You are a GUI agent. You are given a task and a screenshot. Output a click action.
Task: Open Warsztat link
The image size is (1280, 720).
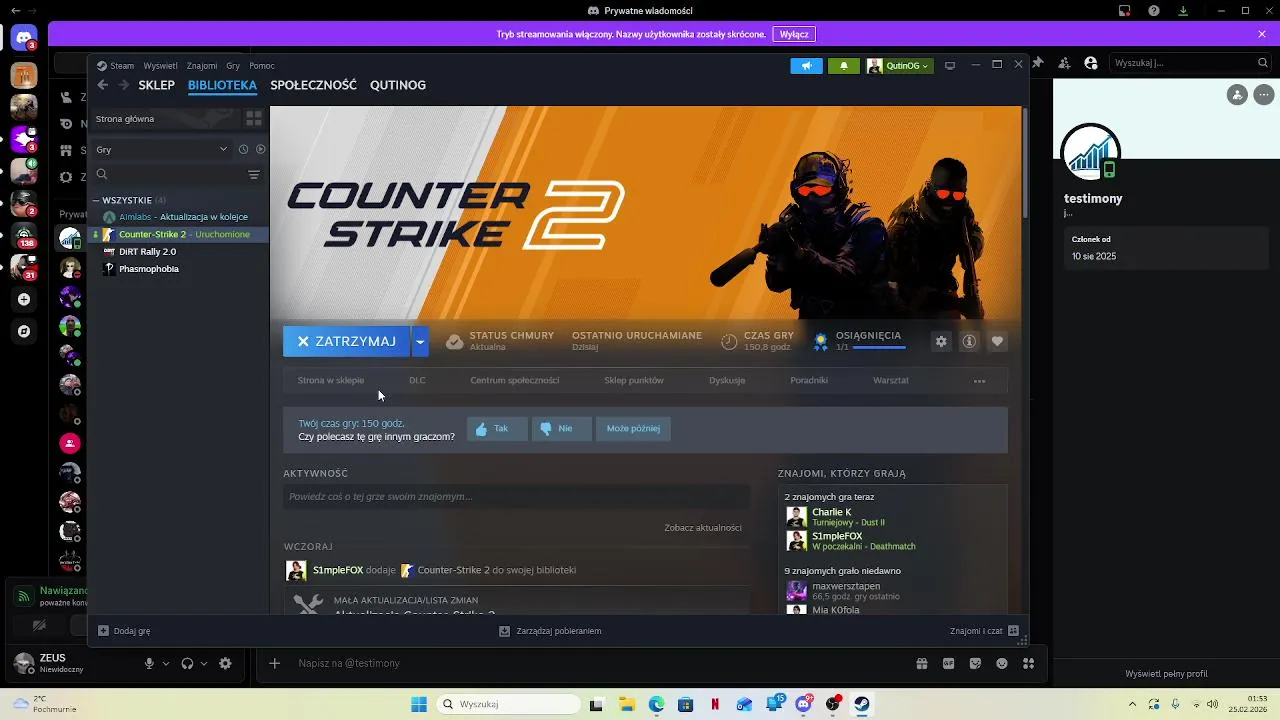point(891,381)
